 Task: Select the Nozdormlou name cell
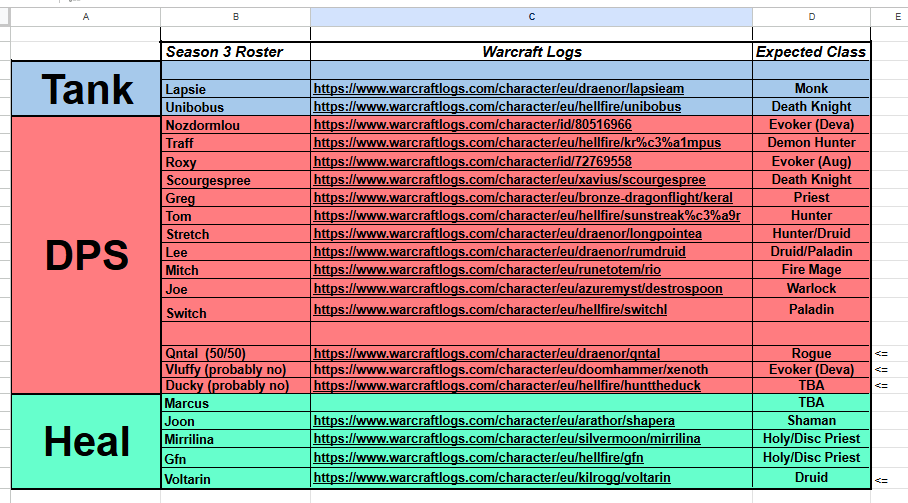click(236, 124)
